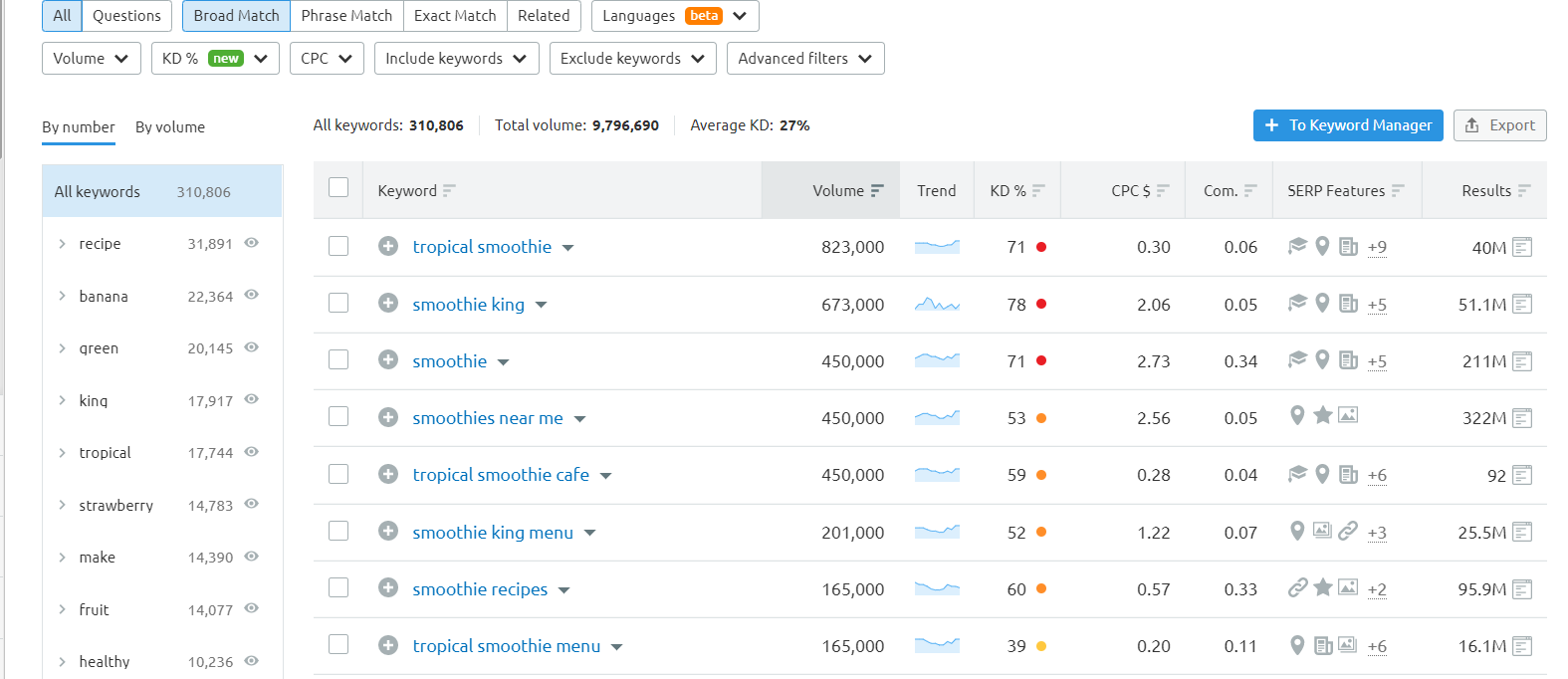Image resolution: width=1568 pixels, height=679 pixels.
Task: Add tropical smoothie keyword via plus icon
Action: [x=388, y=246]
